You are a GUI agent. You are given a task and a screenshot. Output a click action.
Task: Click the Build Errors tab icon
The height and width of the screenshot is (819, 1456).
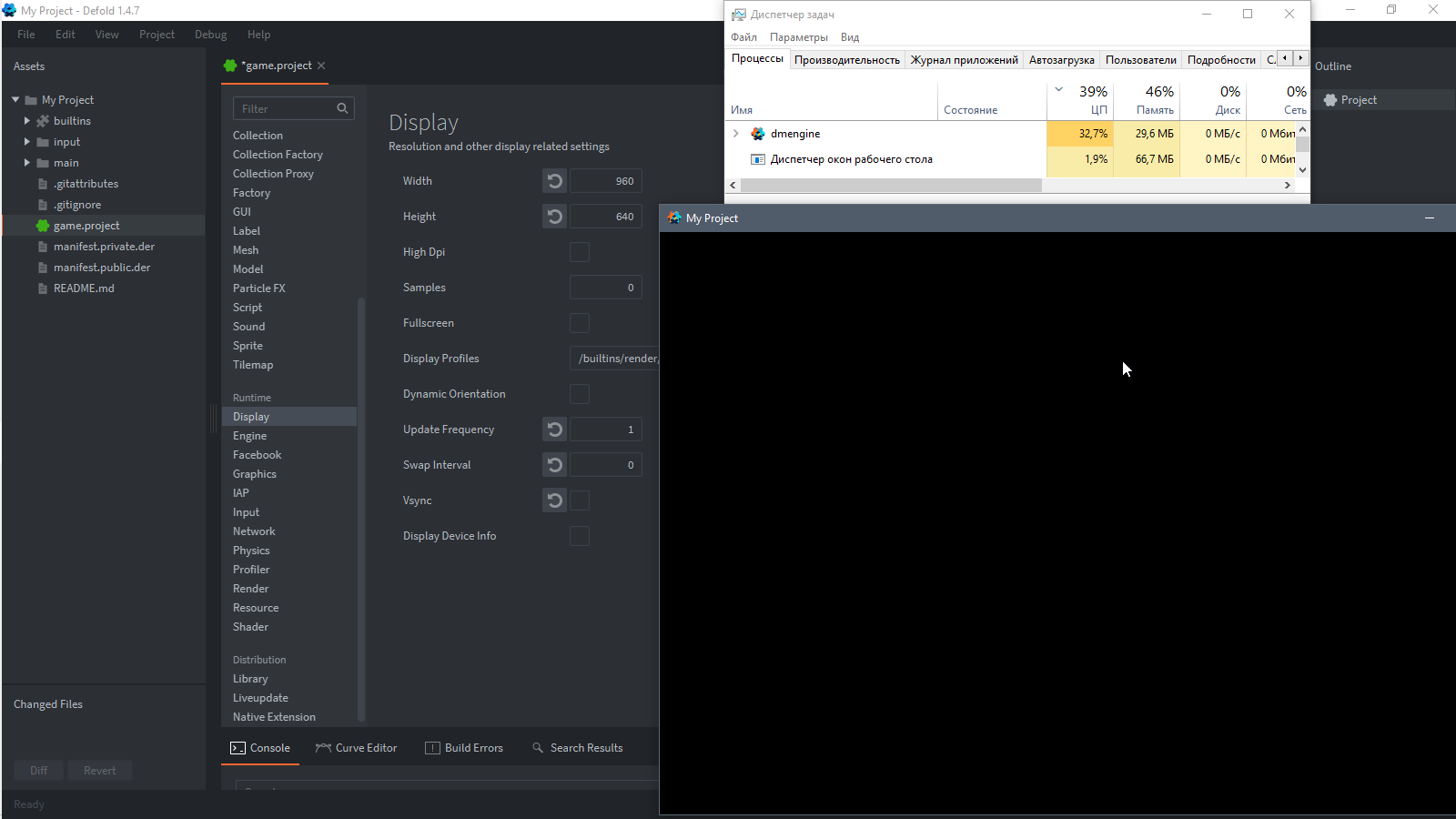432,748
